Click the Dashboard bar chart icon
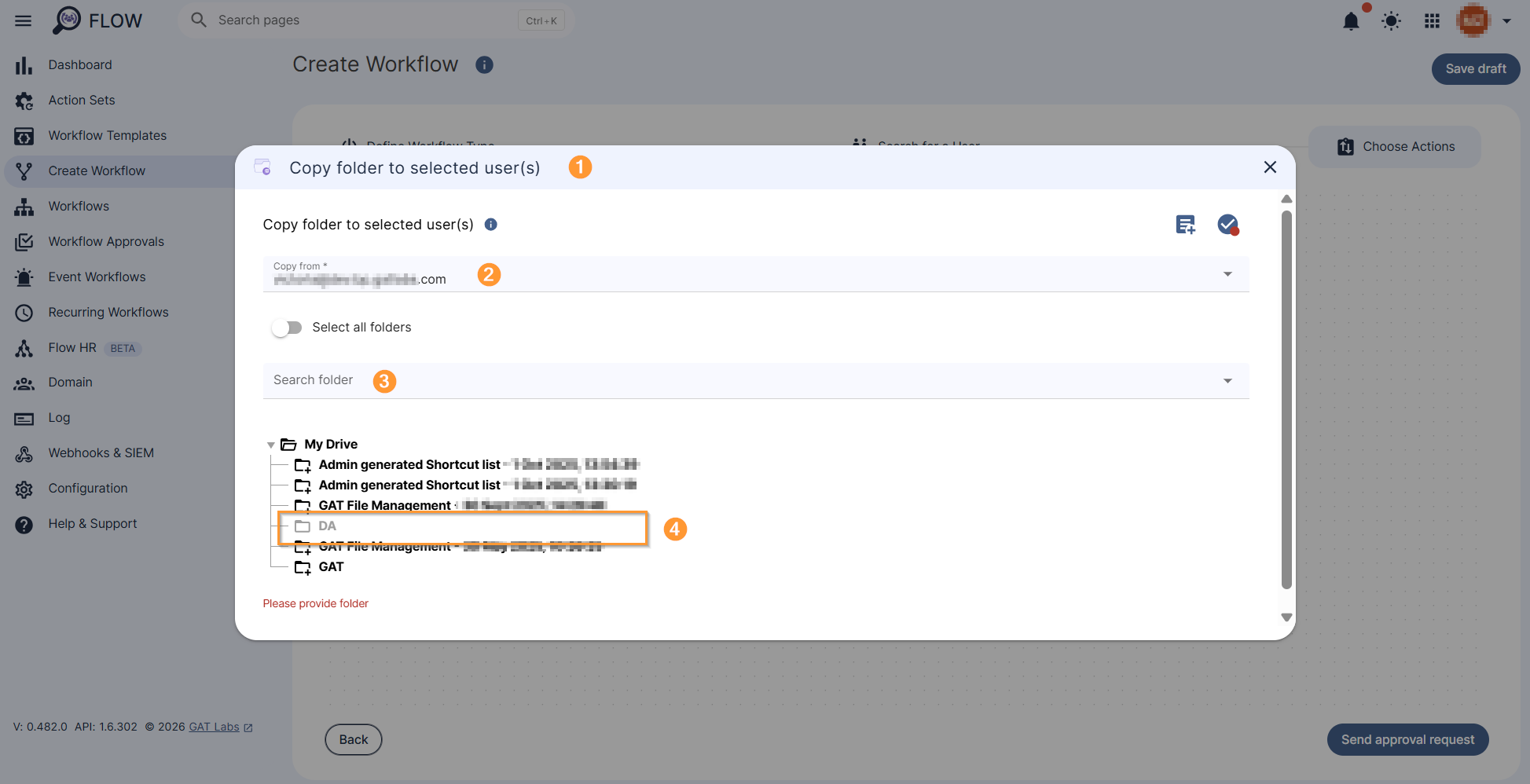Image resolution: width=1530 pixels, height=784 pixels. [24, 65]
